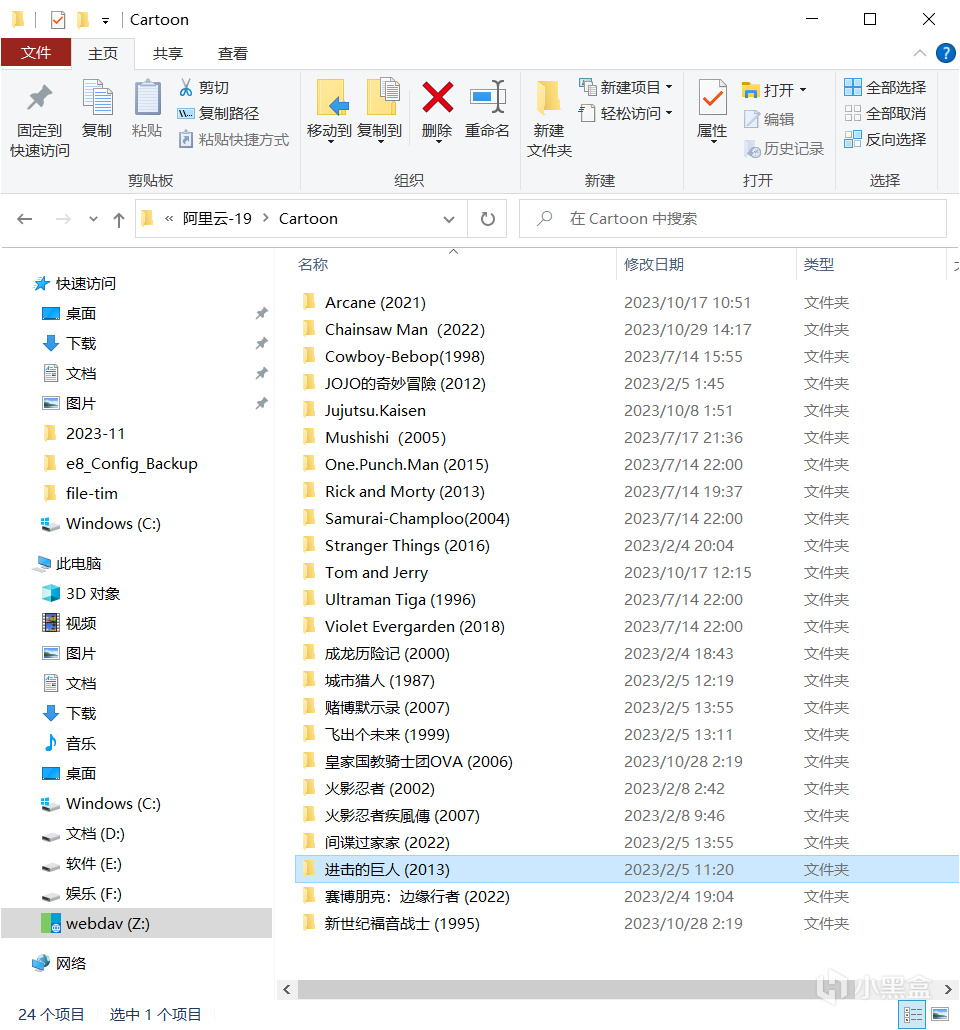This screenshot has height=1030, width=960.
Task: Click horizontal scrollbar right arrow
Action: [x=948, y=989]
